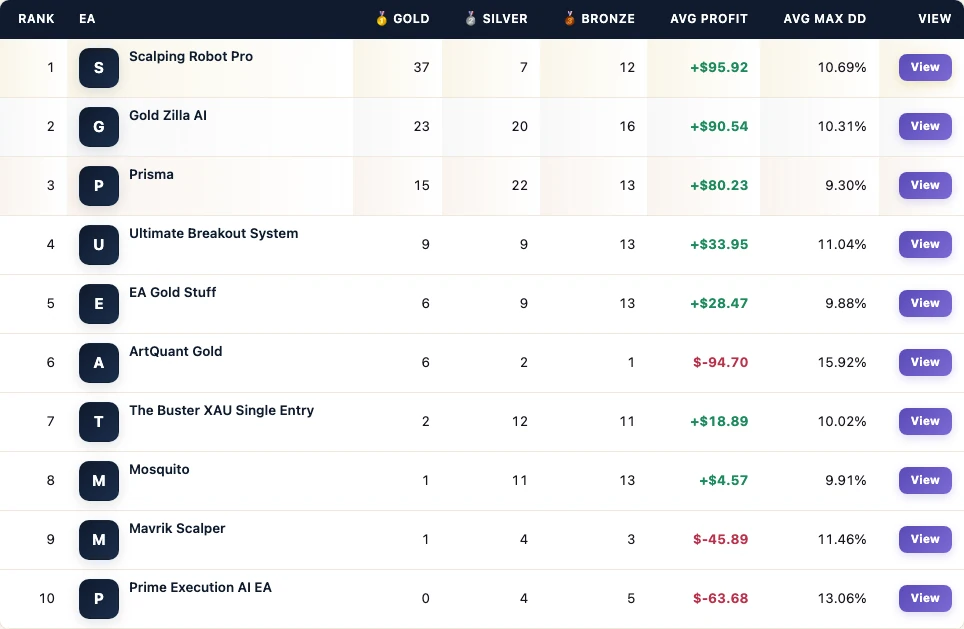Select the Prisma name text
Viewport: 964px width, 629px height.
tap(151, 175)
